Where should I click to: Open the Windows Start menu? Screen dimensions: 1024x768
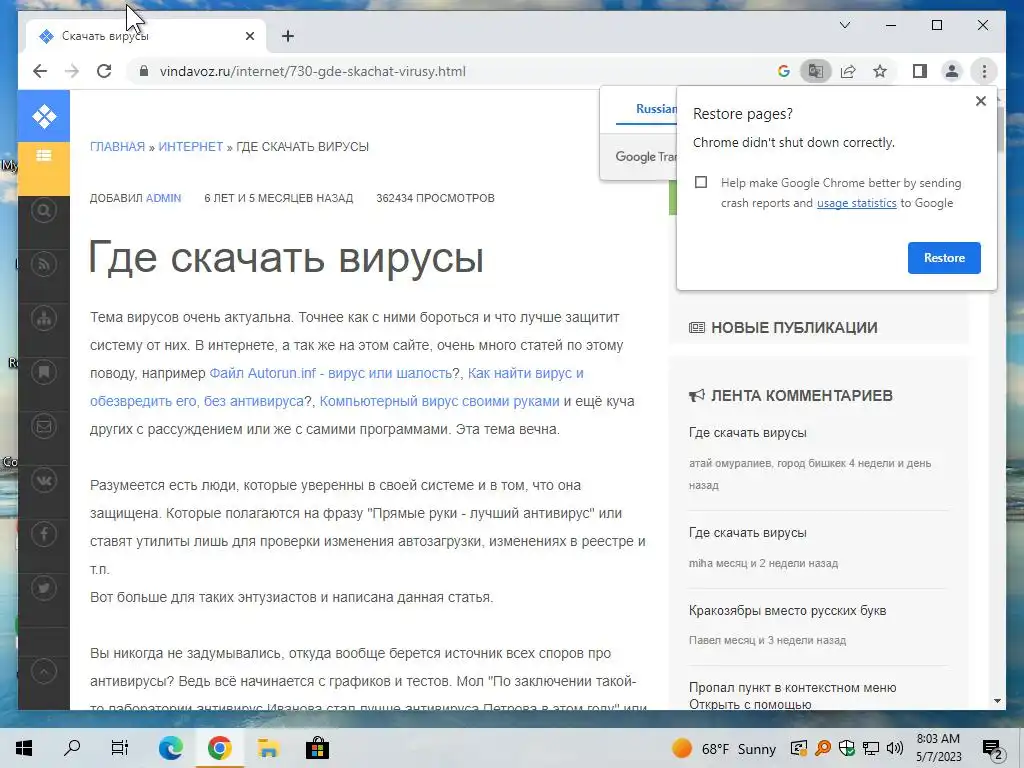[x=24, y=748]
